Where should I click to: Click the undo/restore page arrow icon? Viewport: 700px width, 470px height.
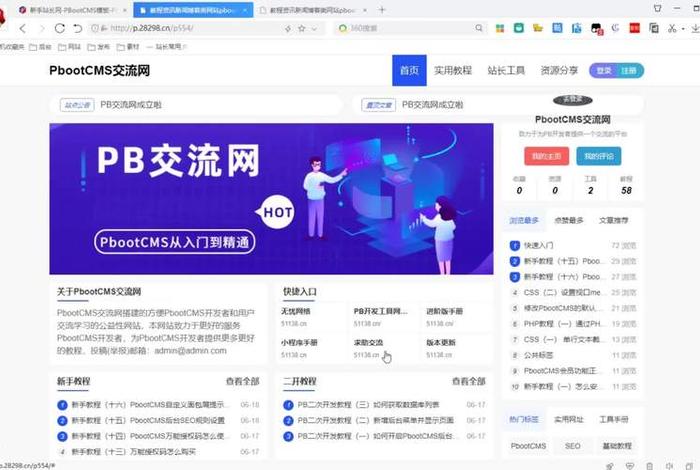click(x=78, y=29)
